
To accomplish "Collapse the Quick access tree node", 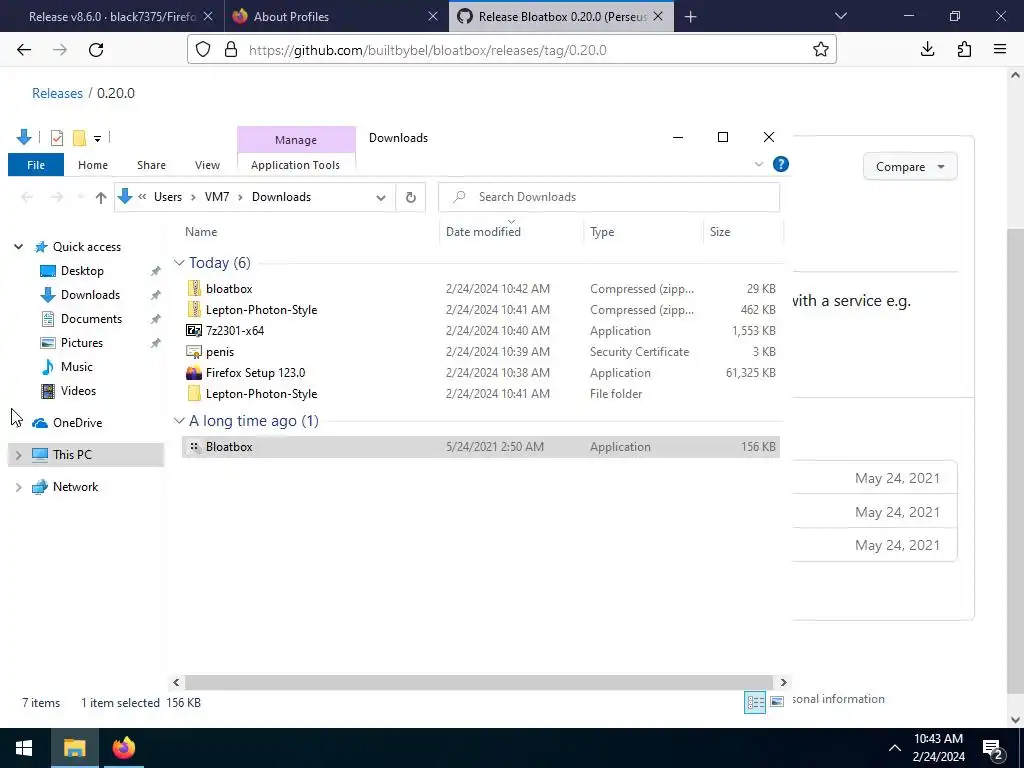I will coord(18,247).
